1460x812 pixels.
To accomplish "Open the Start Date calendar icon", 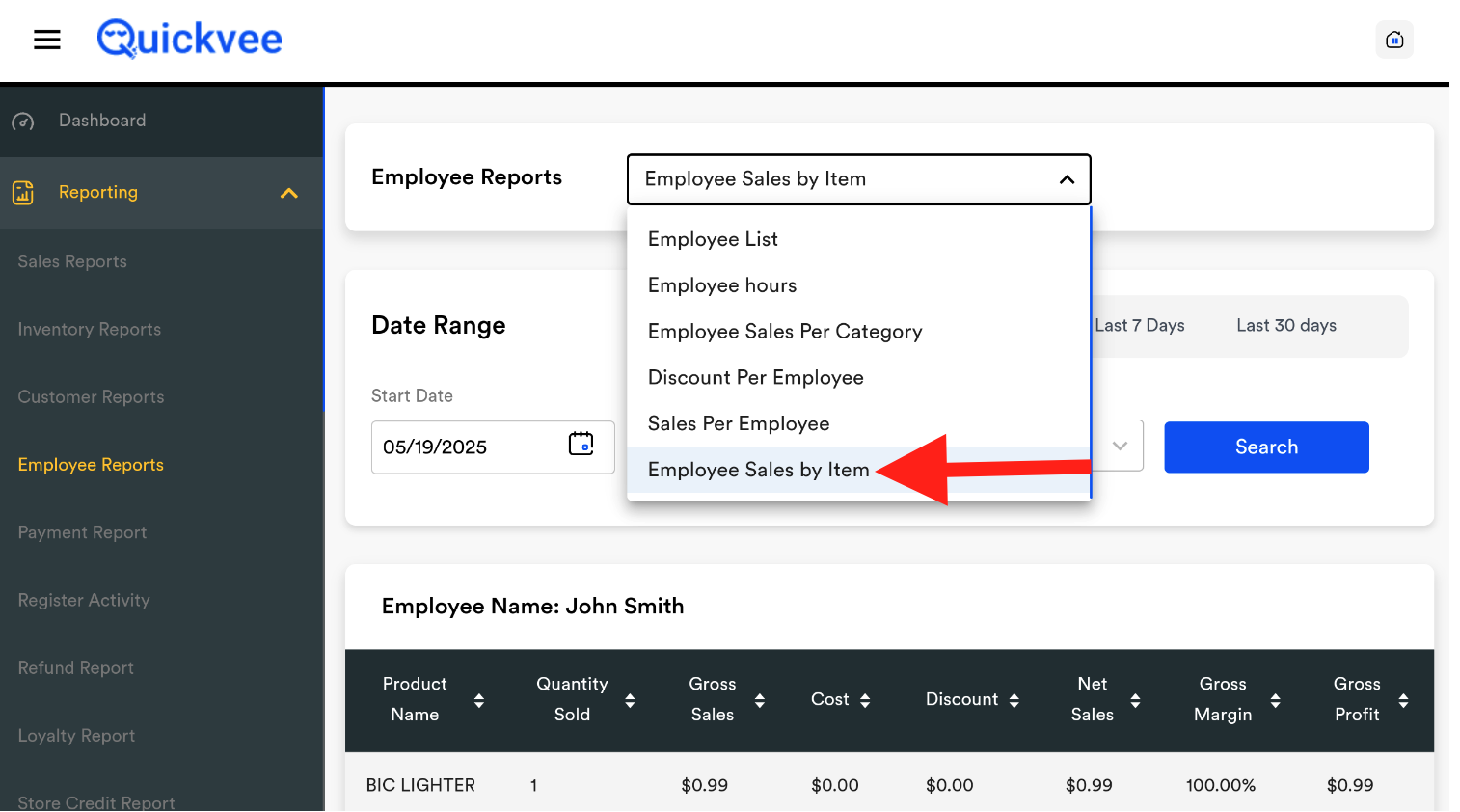I will (581, 444).
